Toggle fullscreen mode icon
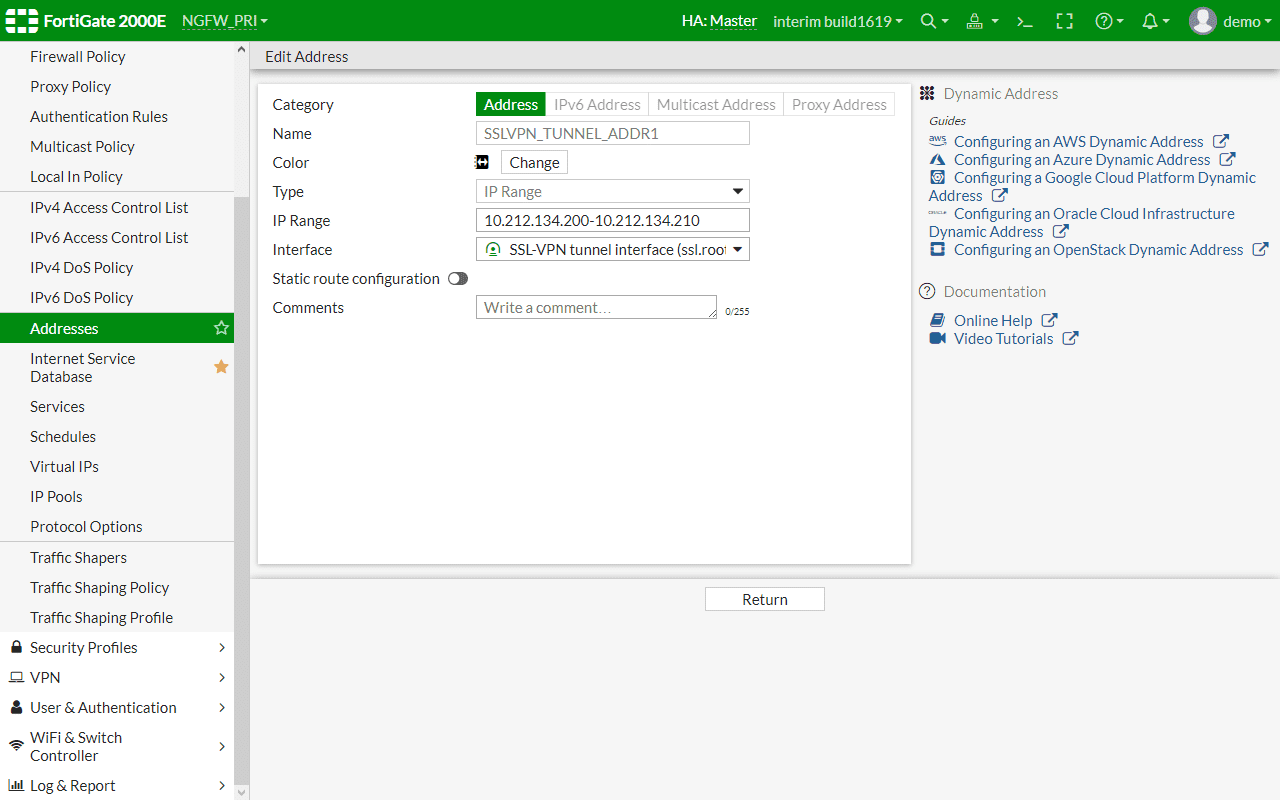Screen dimensions: 1280x800 1064,21
